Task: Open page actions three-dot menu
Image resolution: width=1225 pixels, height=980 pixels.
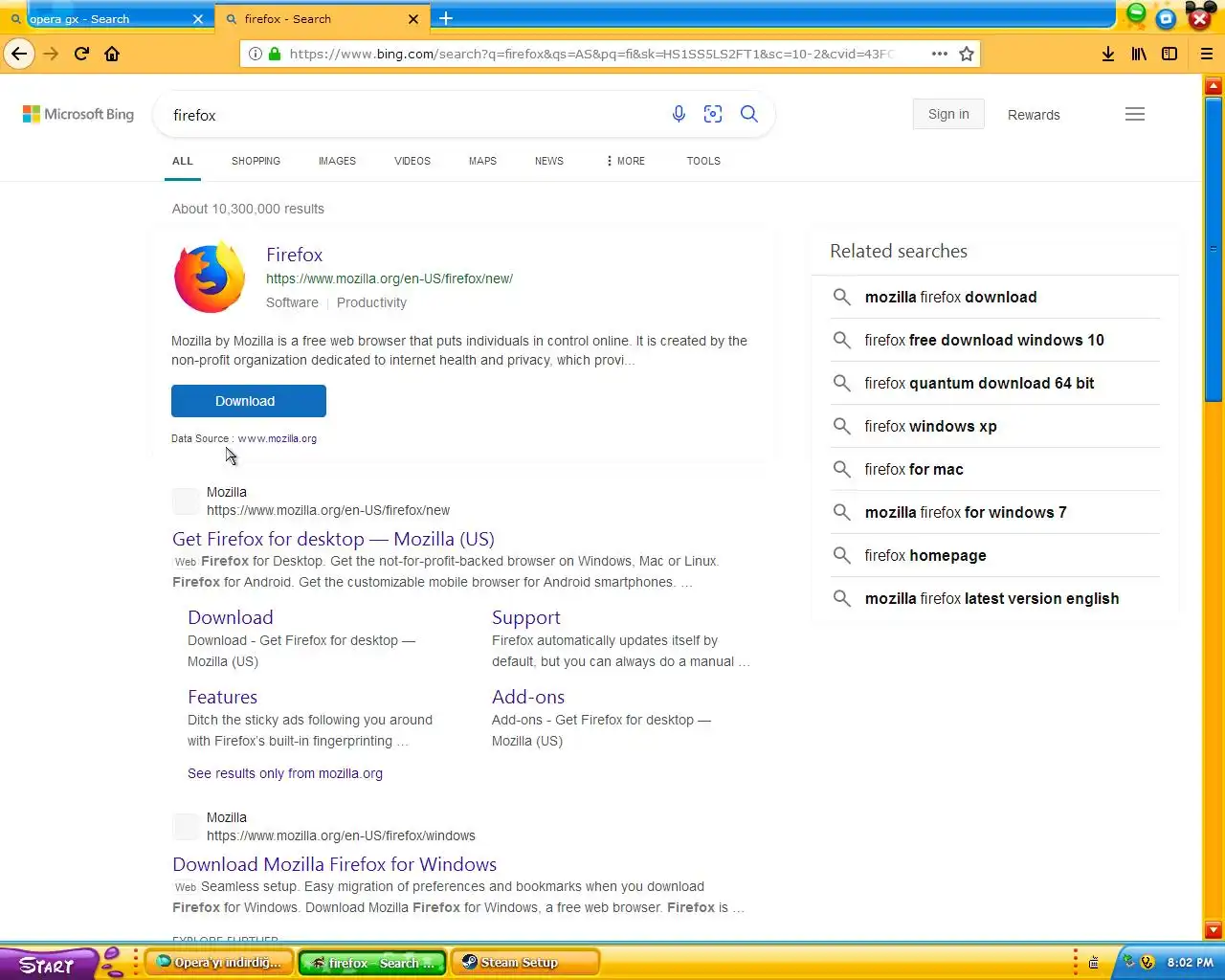Action: pyautogui.click(x=940, y=54)
